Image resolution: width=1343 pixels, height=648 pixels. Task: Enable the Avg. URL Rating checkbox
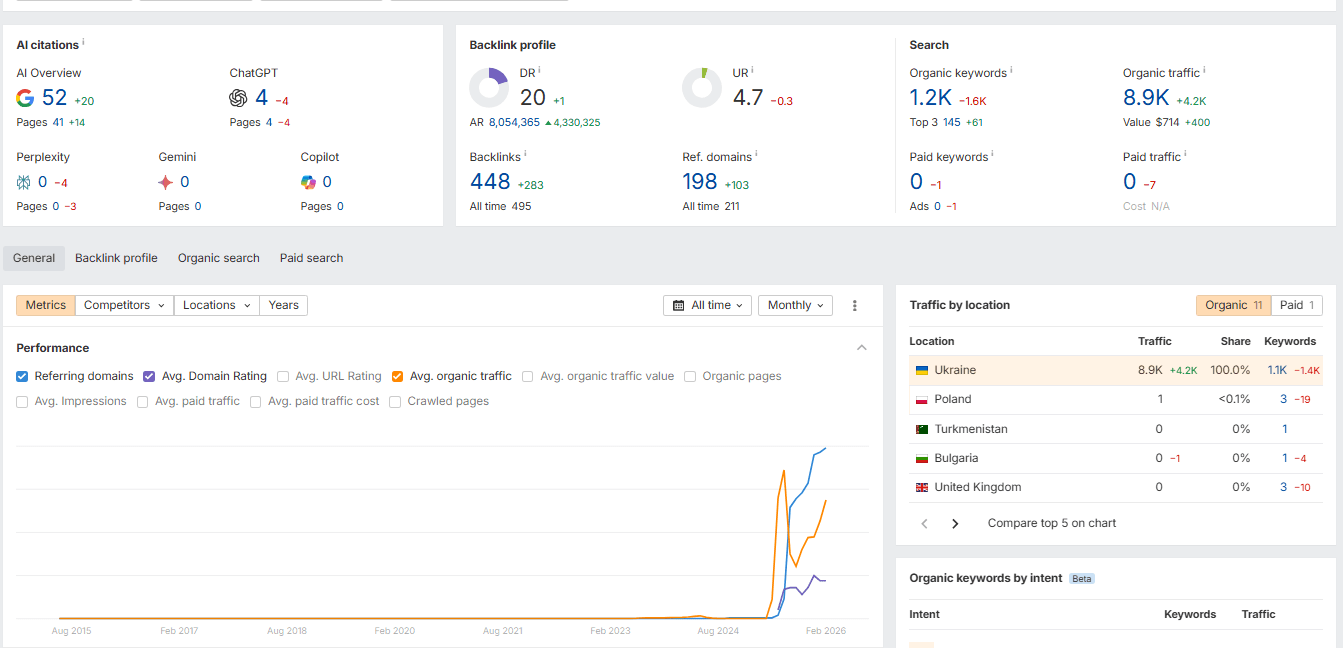283,376
